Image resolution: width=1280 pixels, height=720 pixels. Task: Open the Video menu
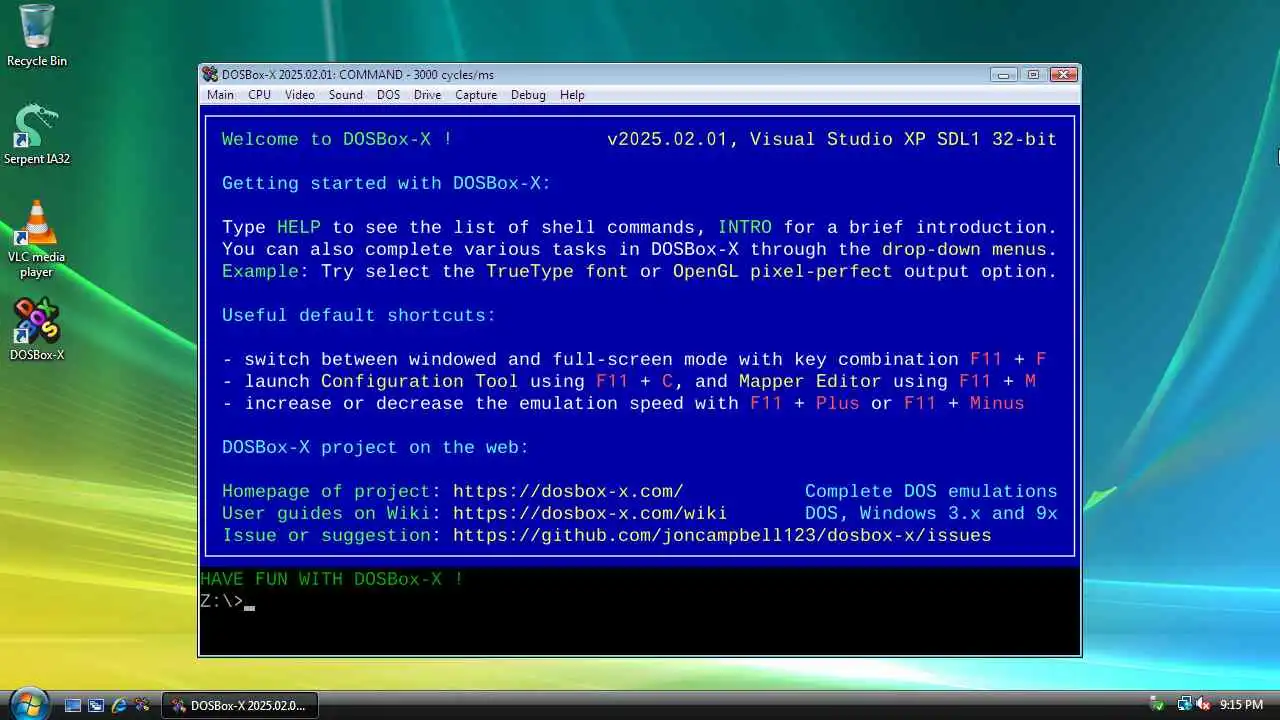click(x=300, y=95)
